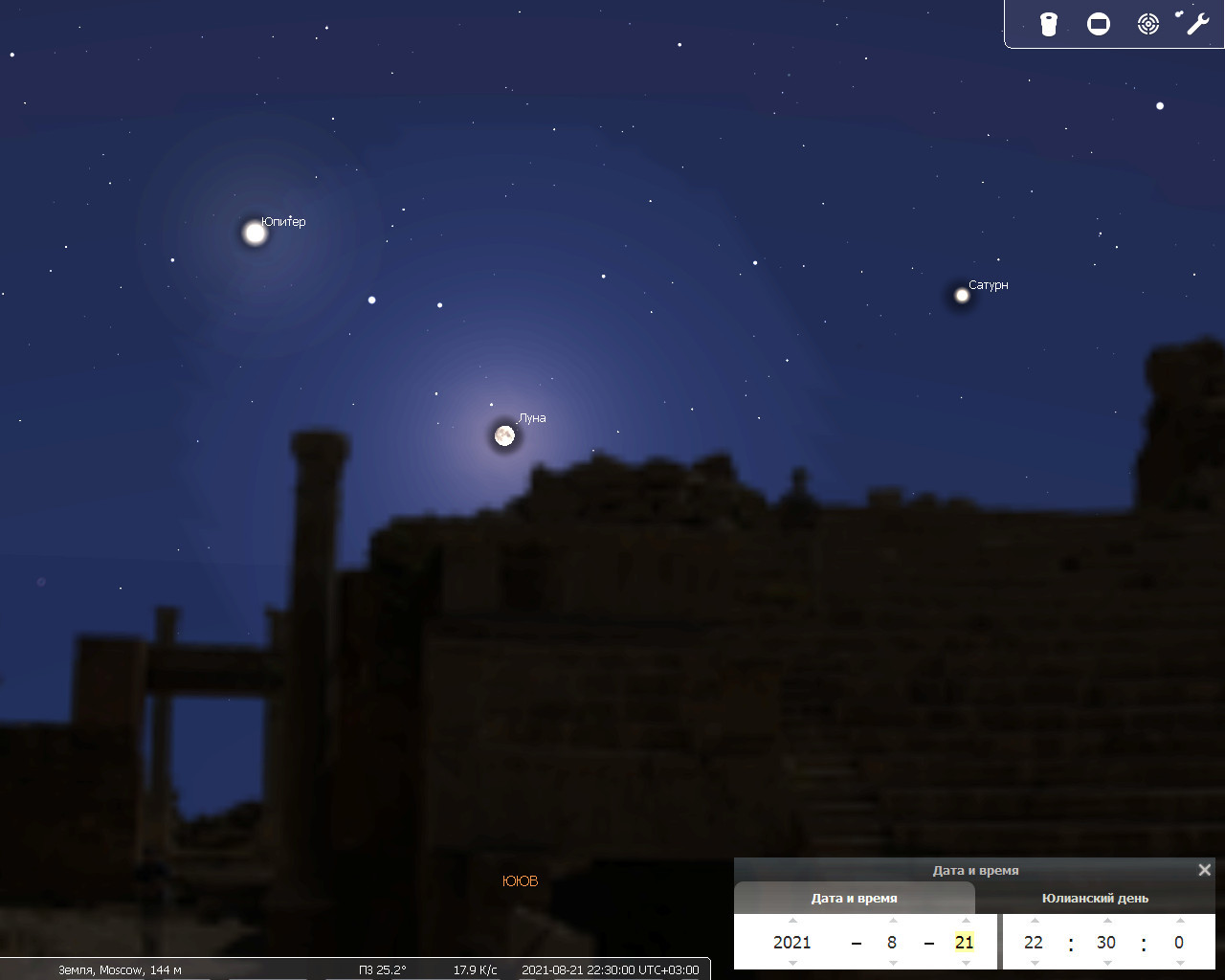
Task: Decrease the month value with down arrow
Action: point(892,963)
